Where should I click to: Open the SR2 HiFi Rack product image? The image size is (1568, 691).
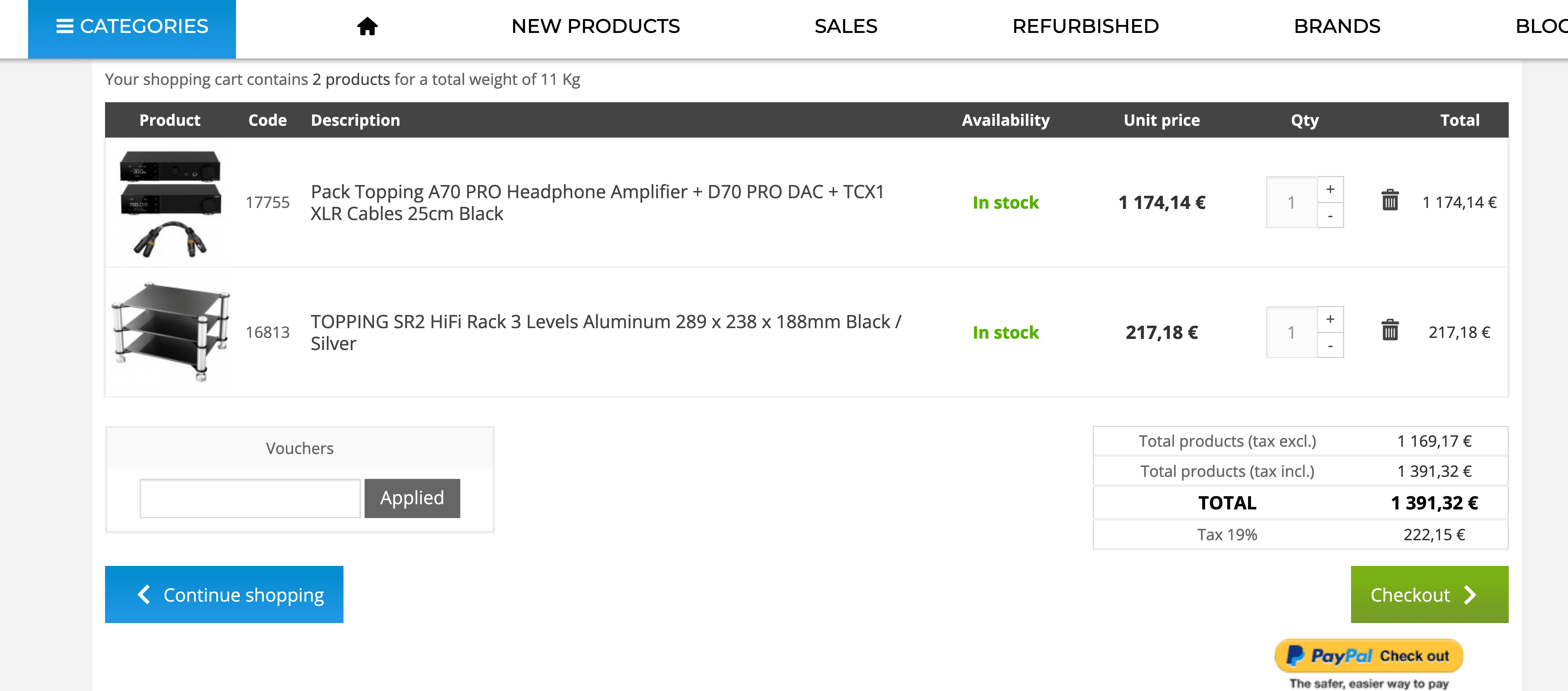[171, 332]
